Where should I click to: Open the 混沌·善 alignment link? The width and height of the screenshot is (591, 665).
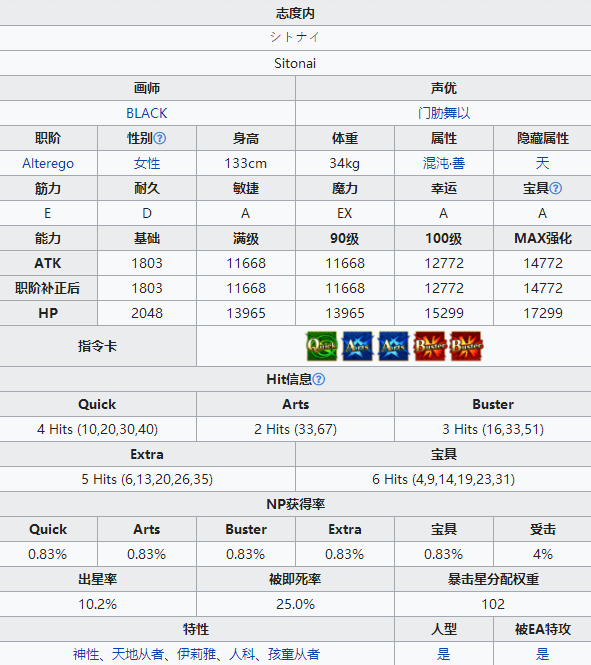pos(443,163)
